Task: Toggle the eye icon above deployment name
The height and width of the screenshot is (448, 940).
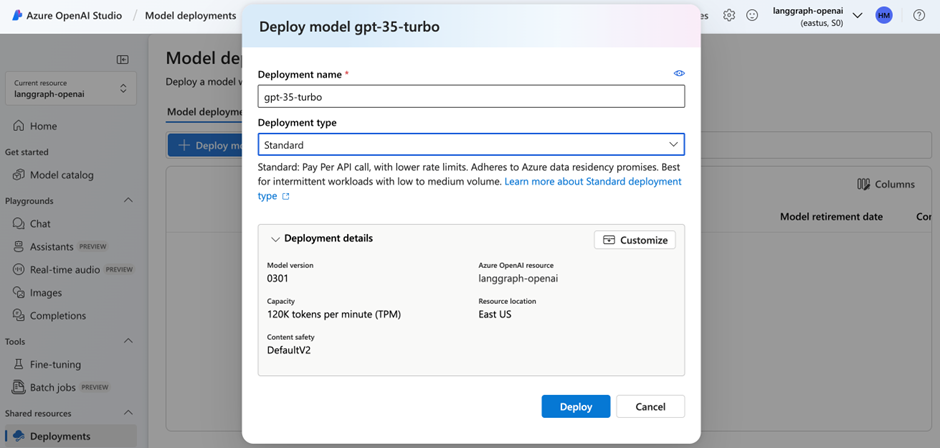Action: tap(679, 73)
